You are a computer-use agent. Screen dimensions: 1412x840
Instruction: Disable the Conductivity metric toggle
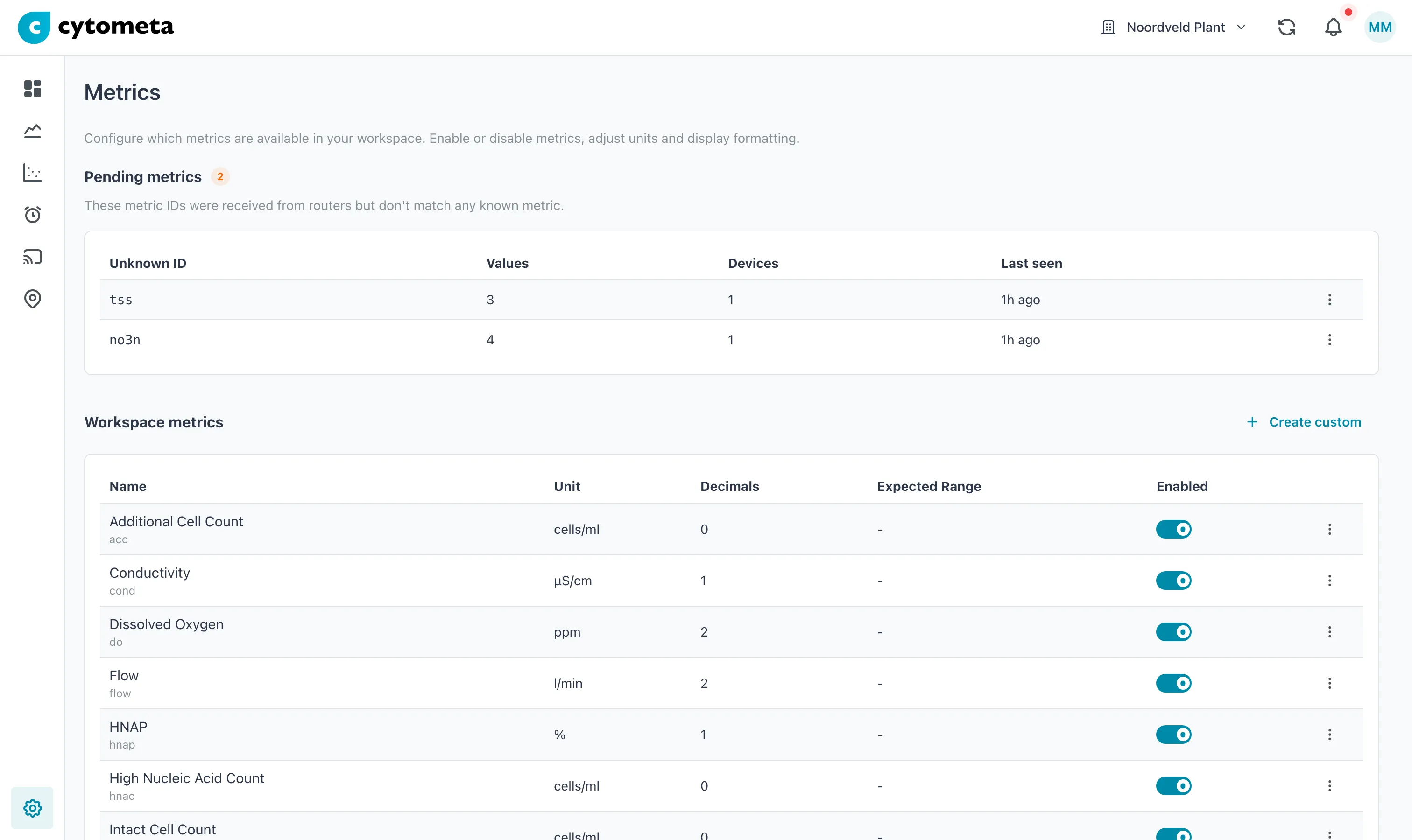pos(1173,581)
